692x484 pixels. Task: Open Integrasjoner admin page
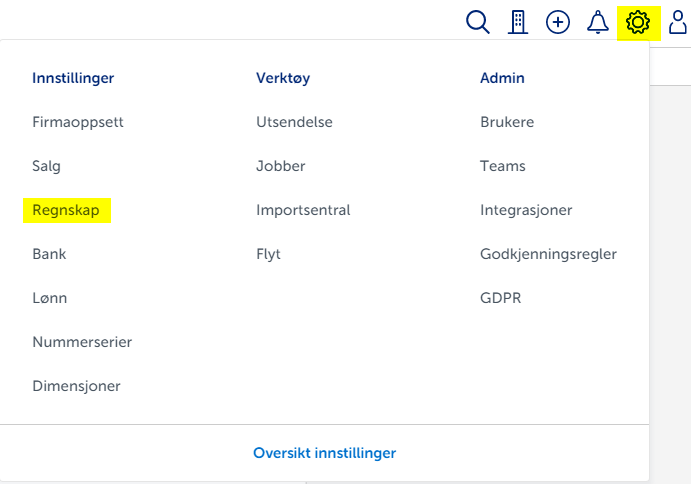tap(526, 210)
